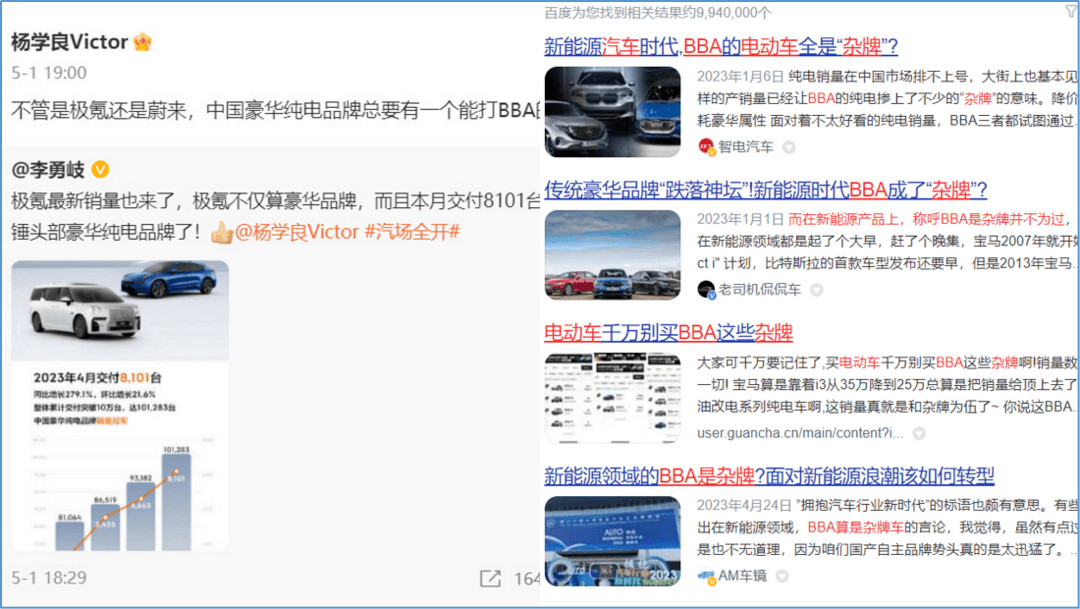Visit the 杨学良Victor profile name at top
Image resolution: width=1080 pixels, height=609 pixels.
click(x=70, y=42)
